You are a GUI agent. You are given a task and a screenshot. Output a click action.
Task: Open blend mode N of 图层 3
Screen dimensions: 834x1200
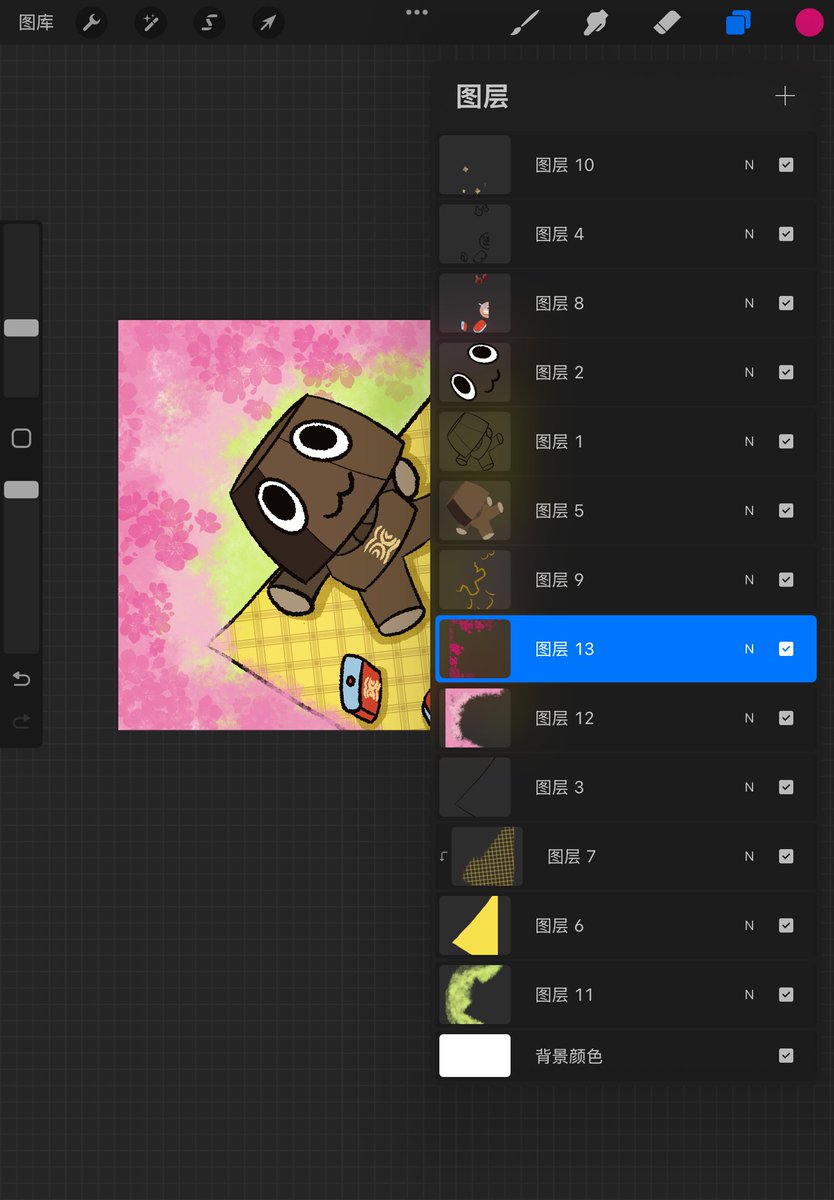[749, 787]
